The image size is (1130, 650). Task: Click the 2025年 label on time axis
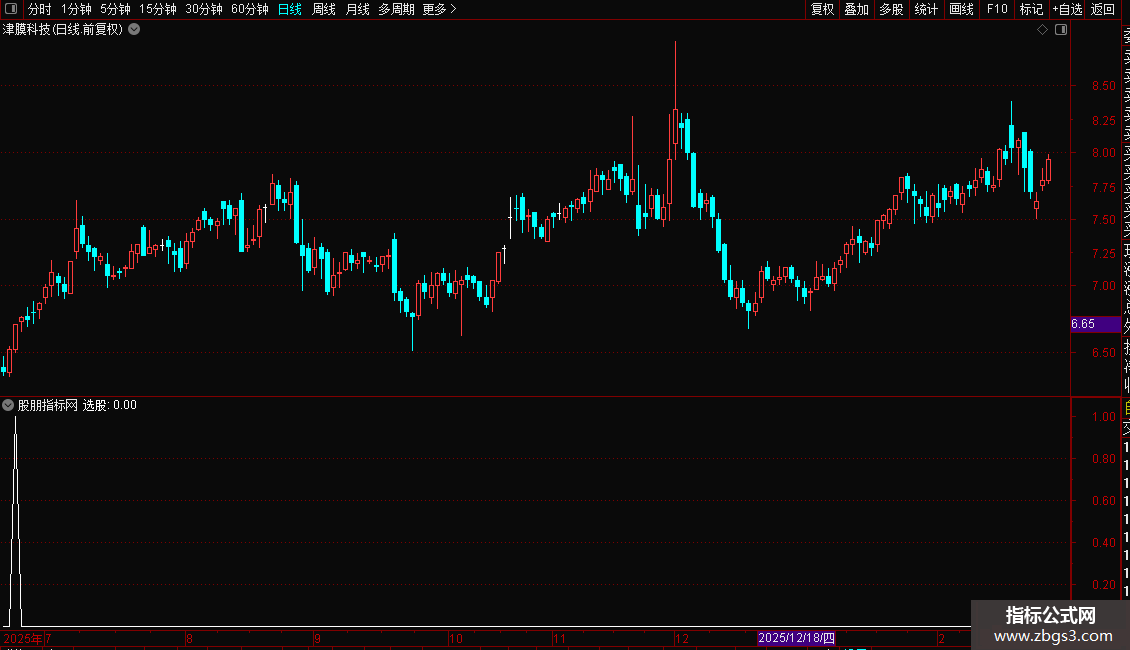tap(22, 638)
